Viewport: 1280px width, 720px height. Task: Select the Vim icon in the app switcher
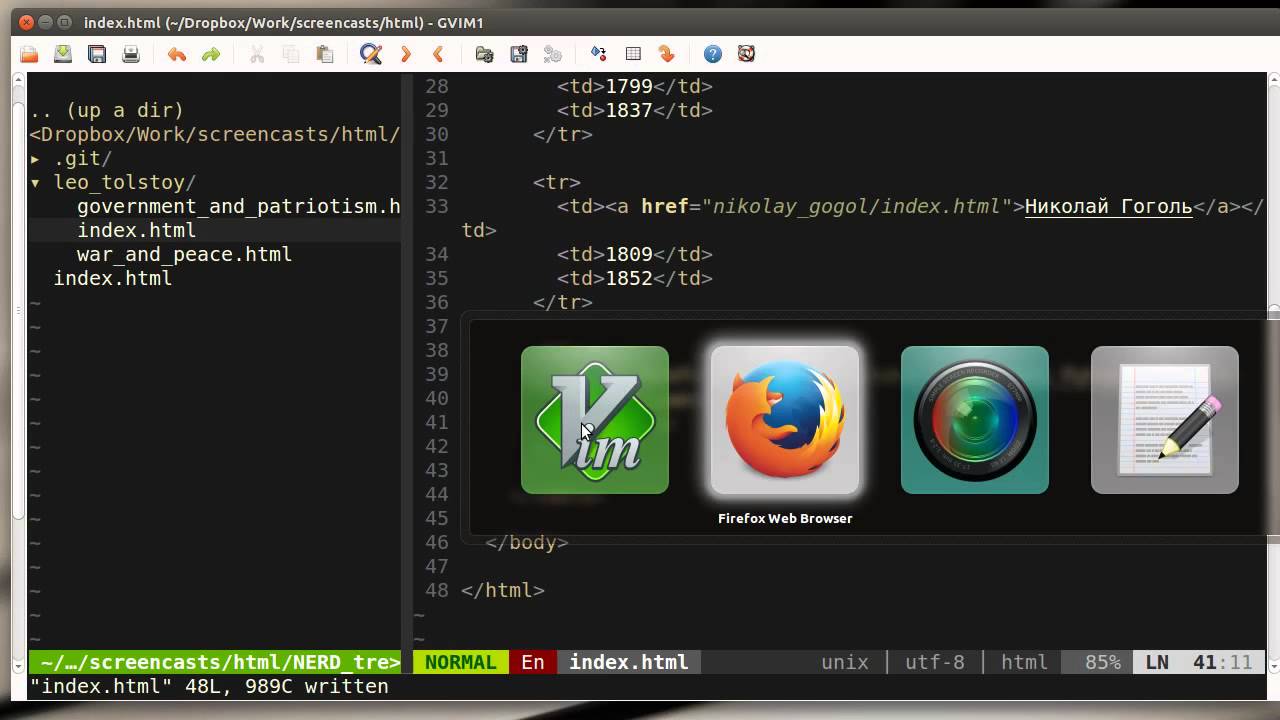tap(595, 420)
